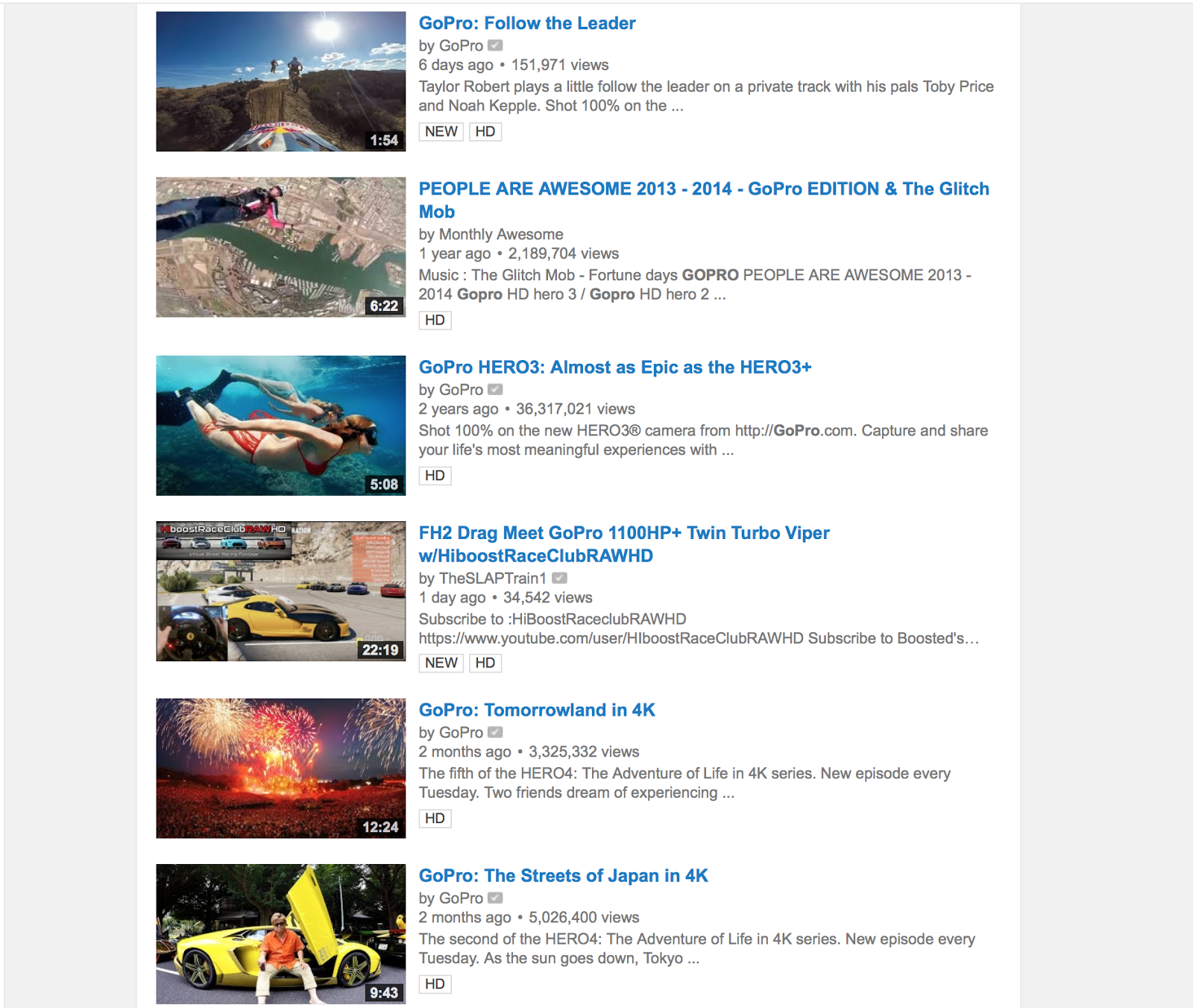Click the description starting 'Taylor Robert plays'

706,96
